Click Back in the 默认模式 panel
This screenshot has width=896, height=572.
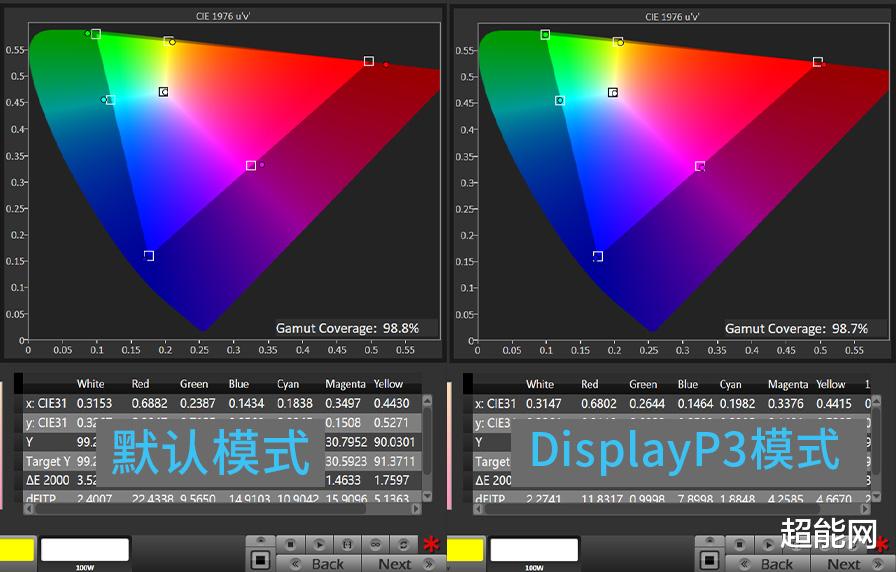click(319, 563)
